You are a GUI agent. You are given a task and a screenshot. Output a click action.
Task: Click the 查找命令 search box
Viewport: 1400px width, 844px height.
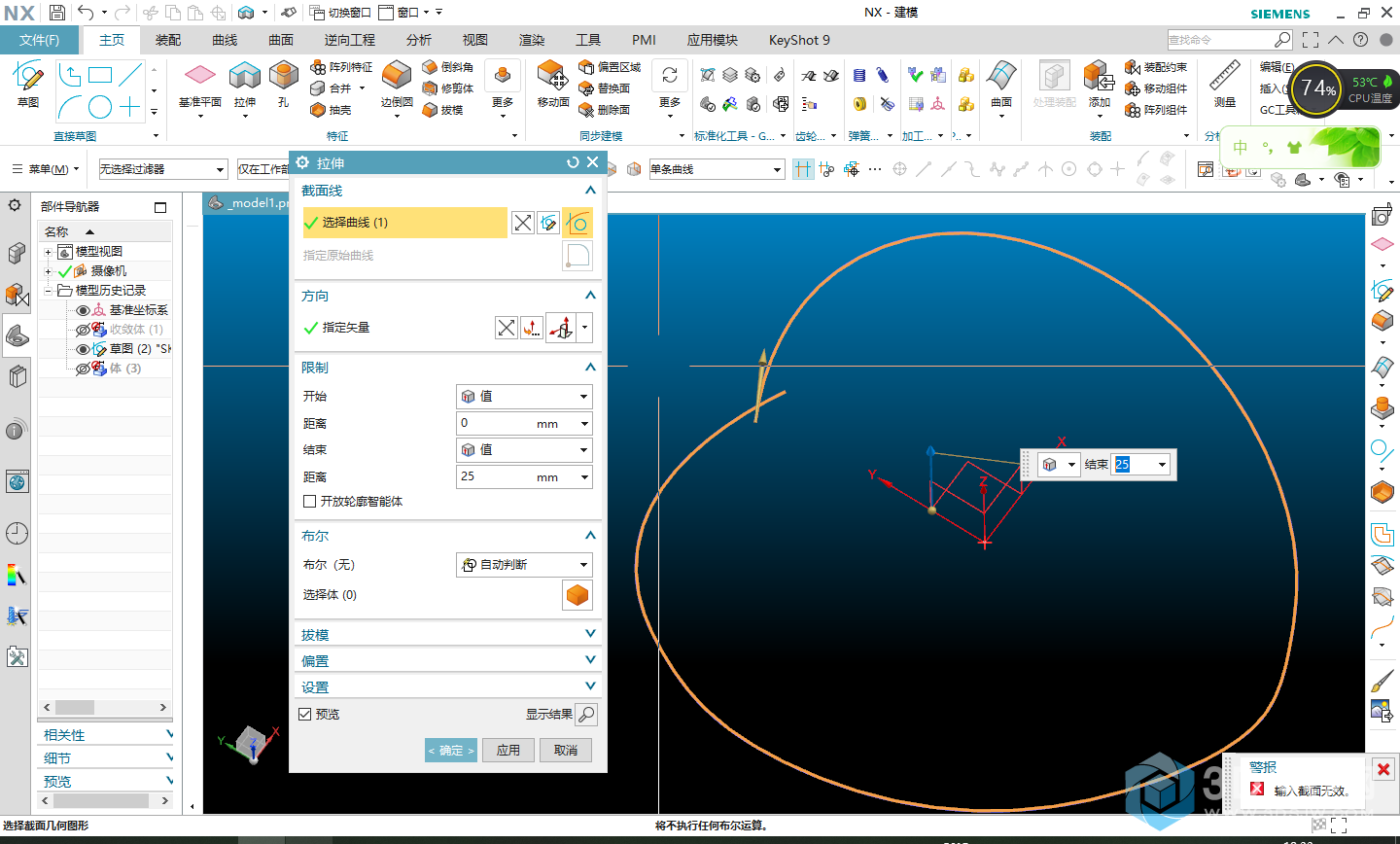click(x=1229, y=40)
